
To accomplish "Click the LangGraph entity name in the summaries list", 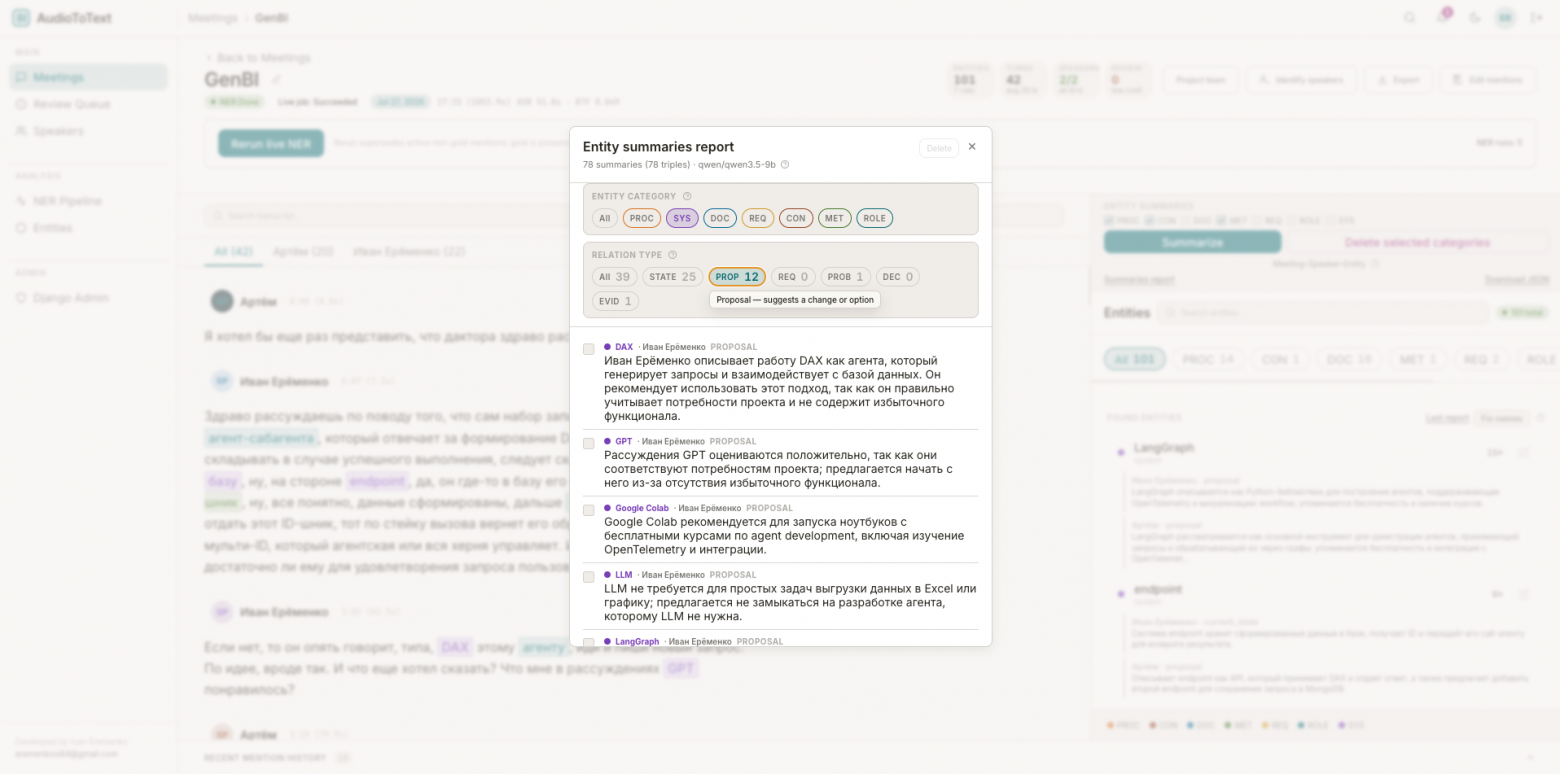I will 637,641.
